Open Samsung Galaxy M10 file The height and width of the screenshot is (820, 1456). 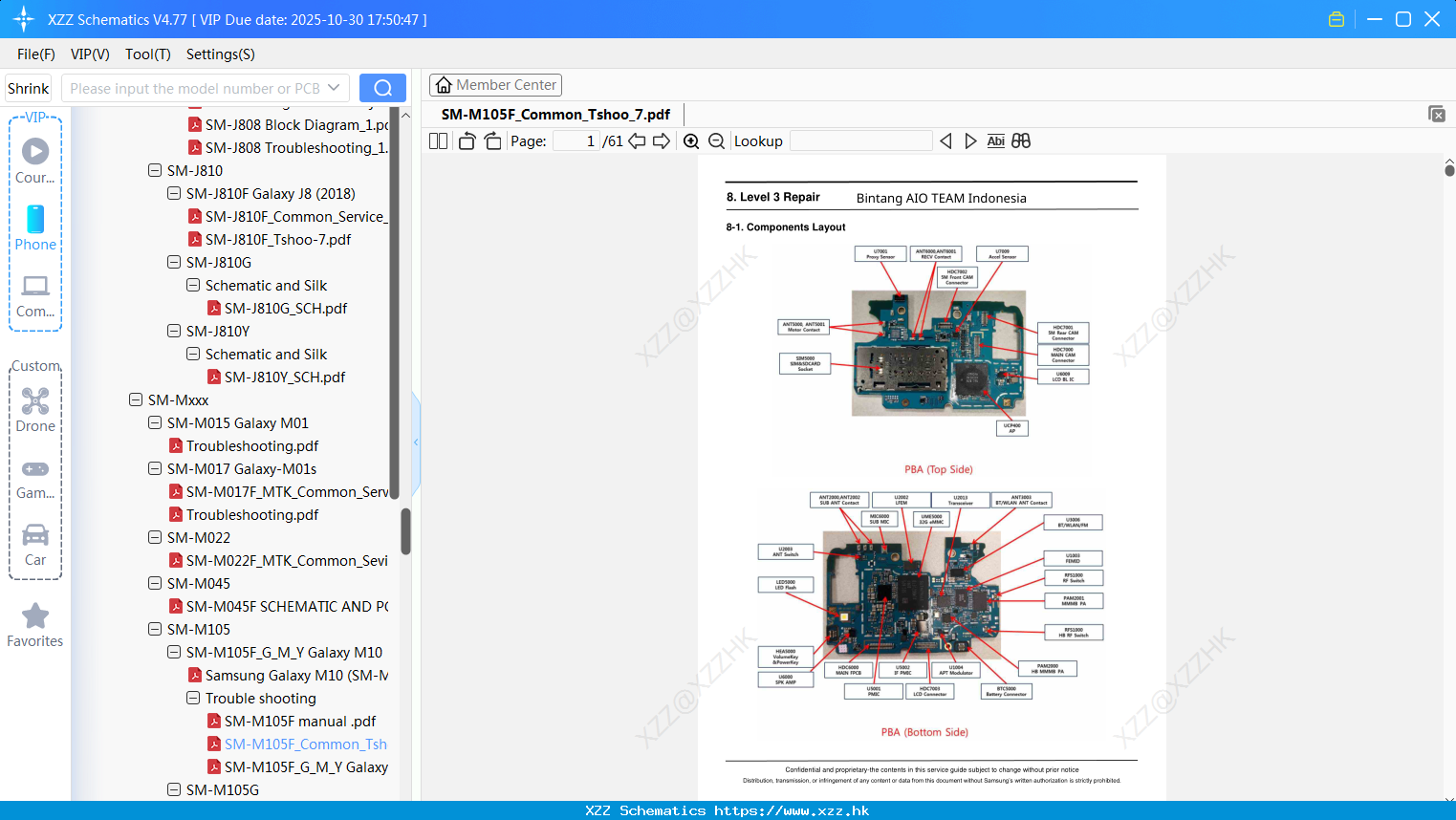[288, 675]
